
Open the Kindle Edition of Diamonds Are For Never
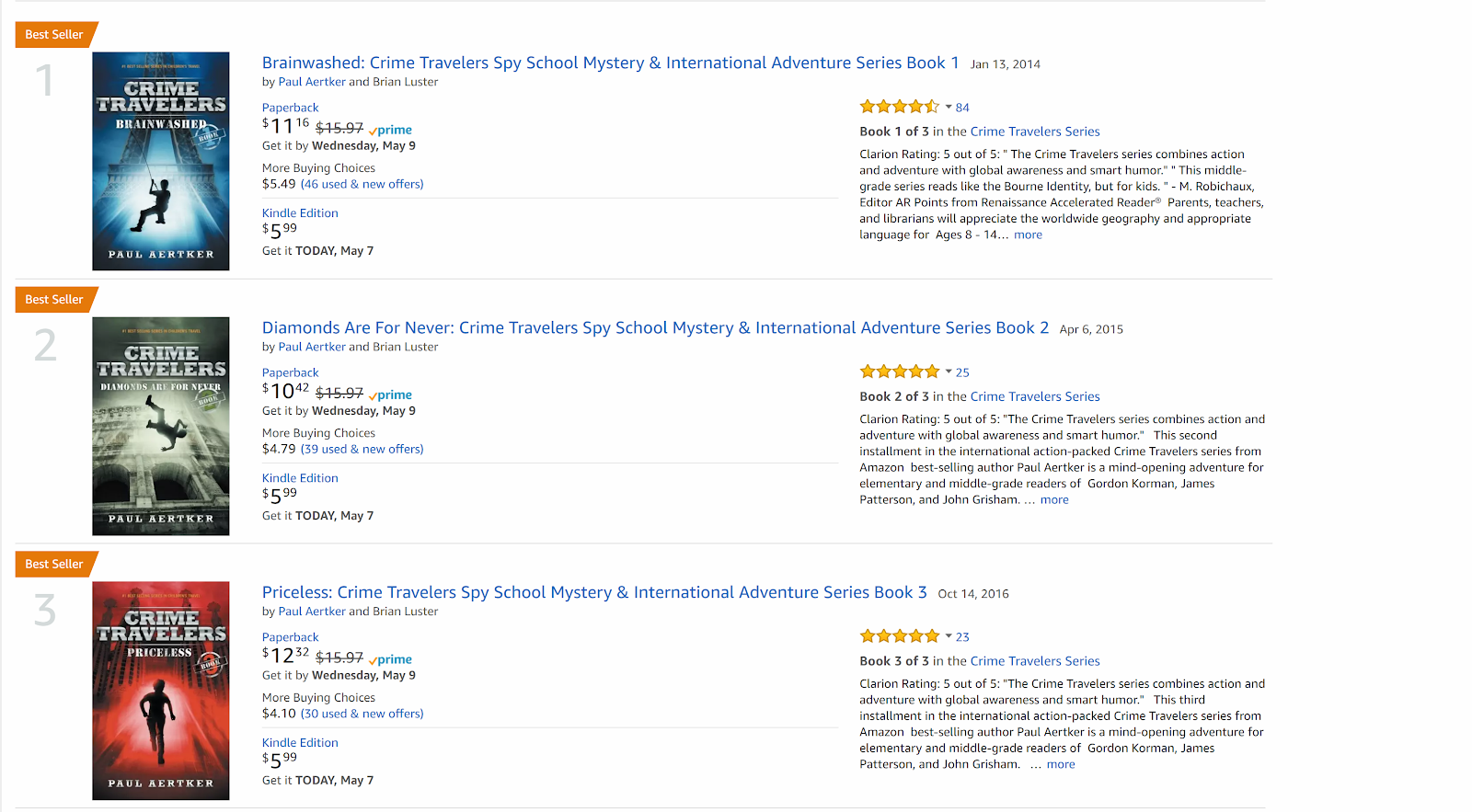coord(300,478)
